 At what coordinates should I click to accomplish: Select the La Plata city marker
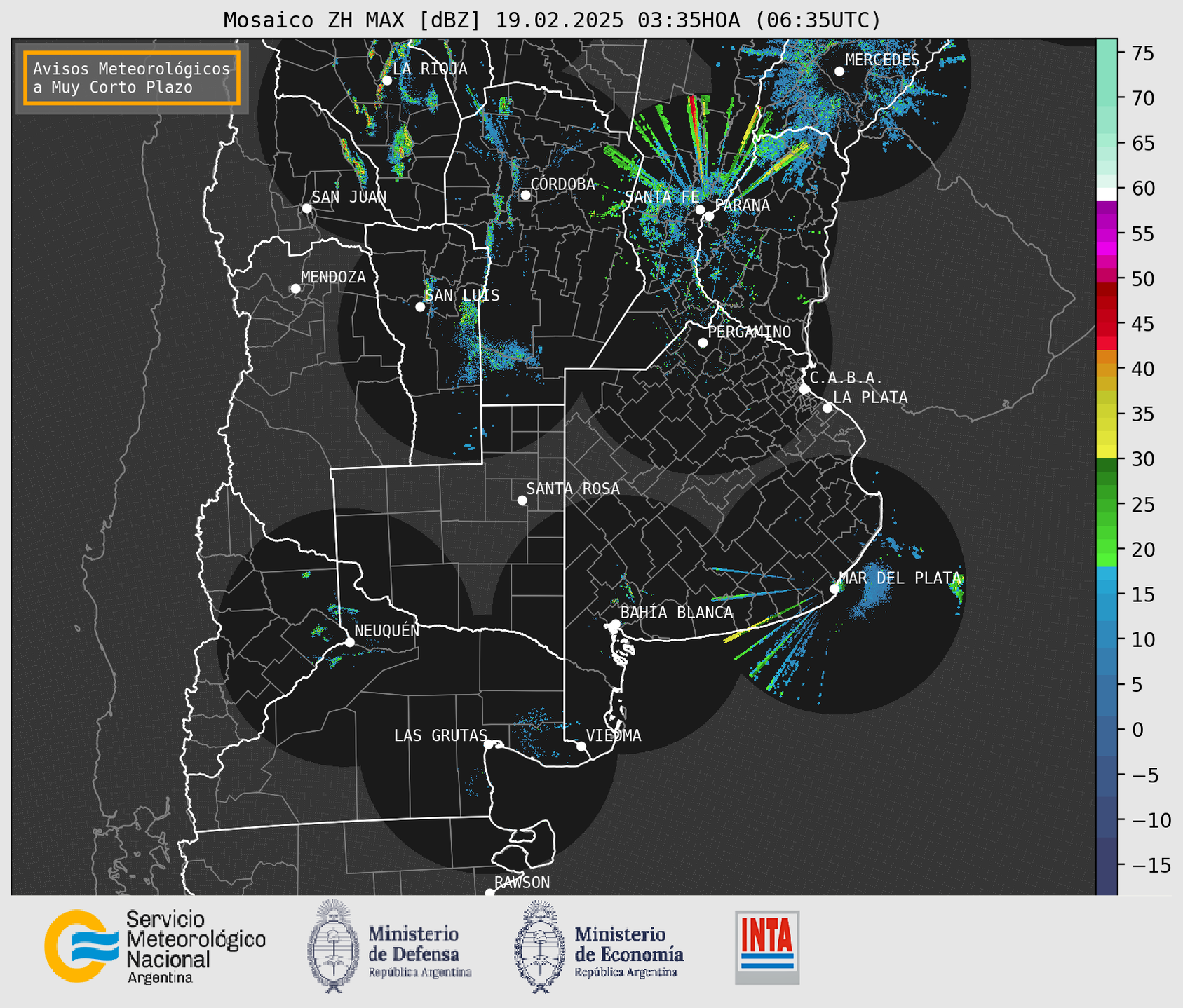(x=827, y=408)
